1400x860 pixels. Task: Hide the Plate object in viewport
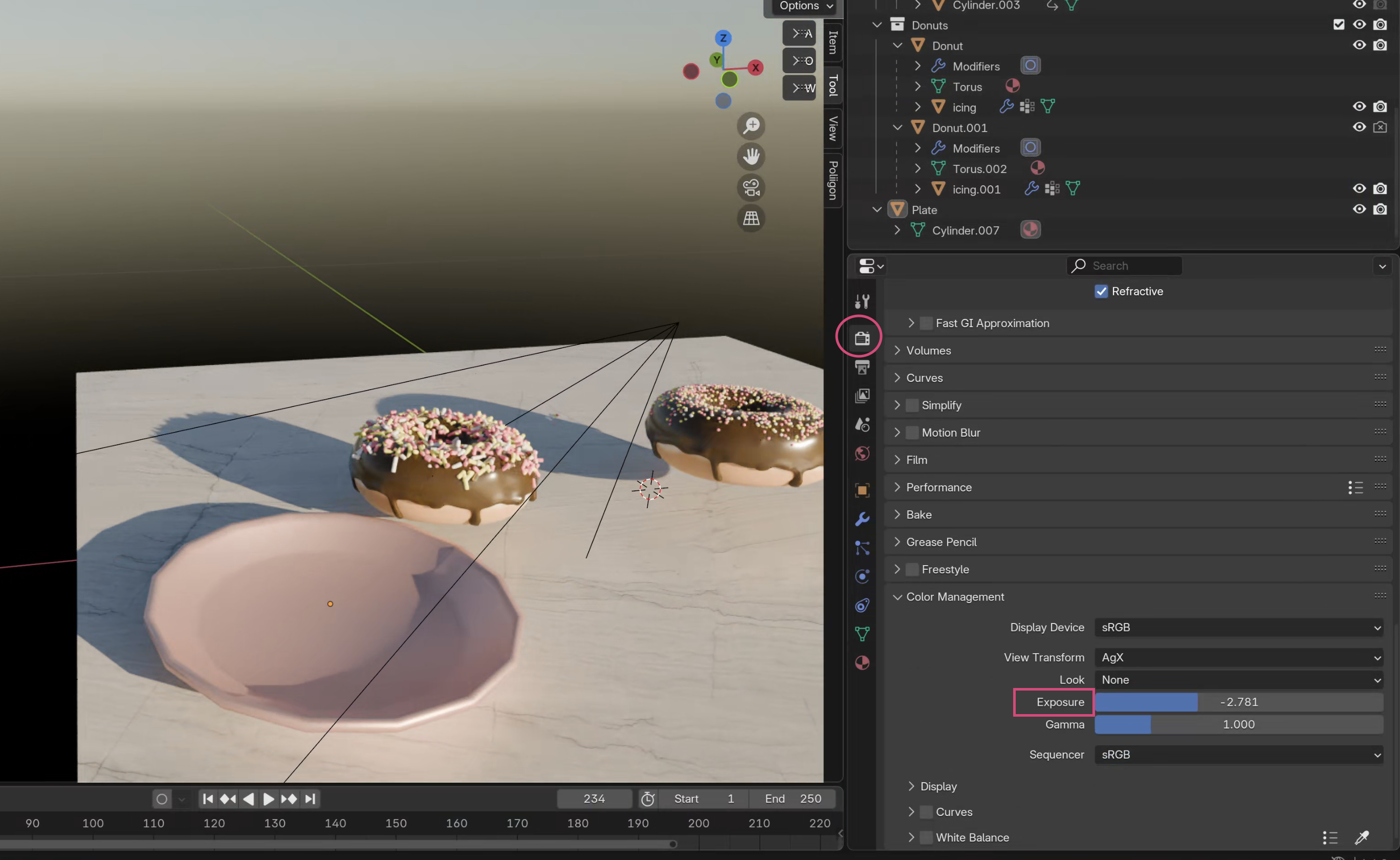click(x=1359, y=209)
